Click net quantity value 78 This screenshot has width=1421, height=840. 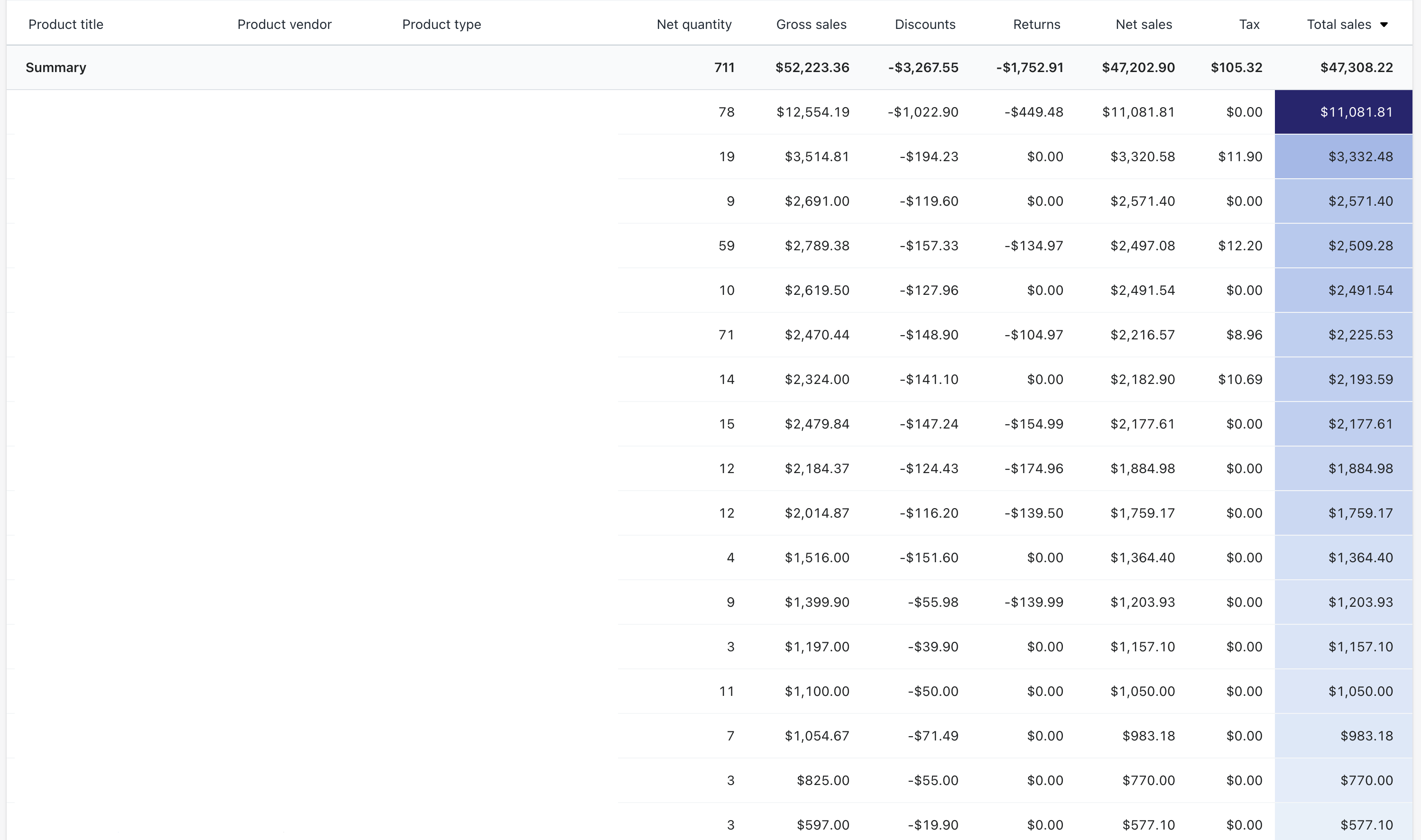point(726,112)
